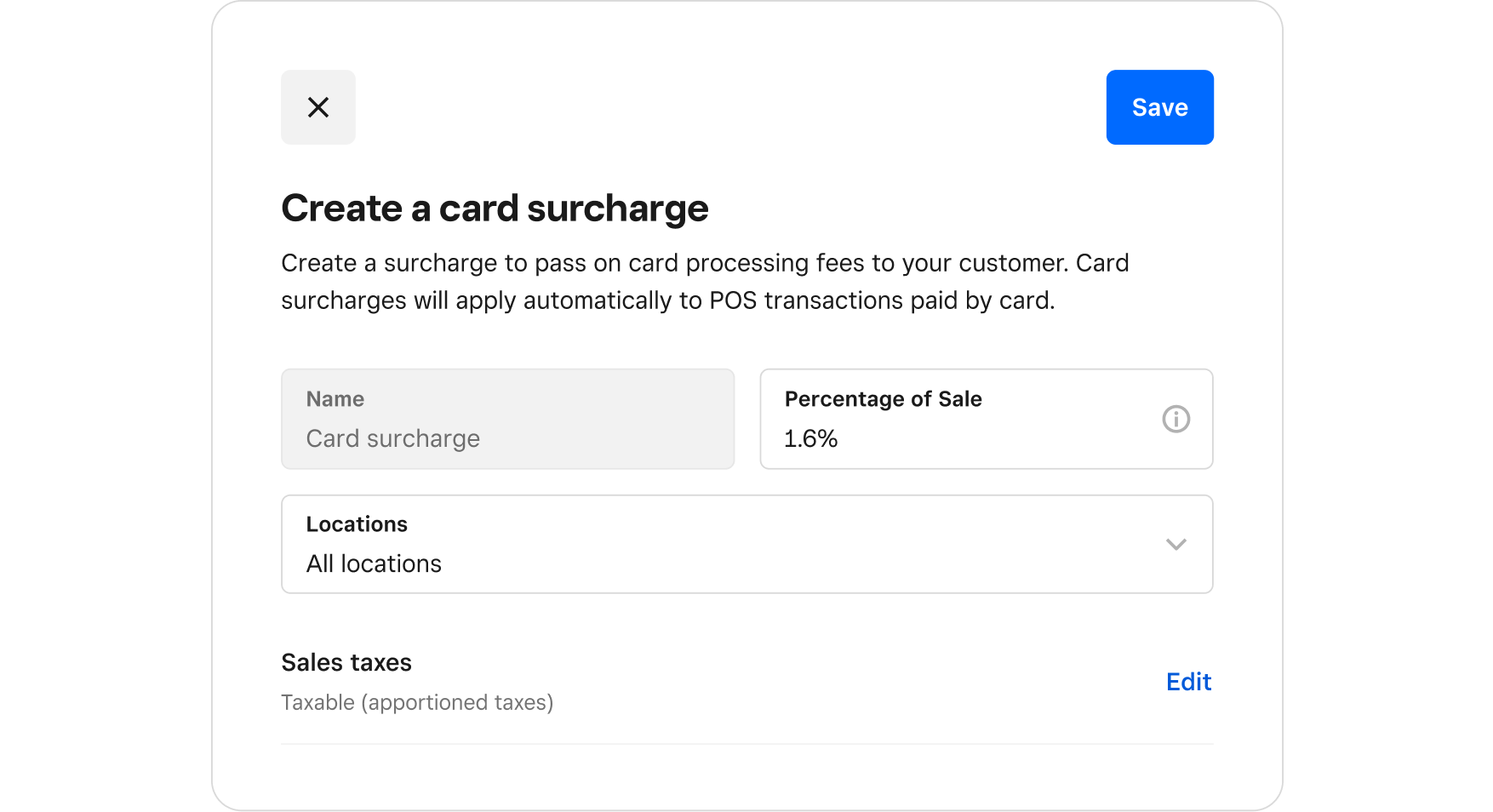Click the info icon beside Percentage of Sale
Viewport: 1493px width, 812px height.
[x=1176, y=419]
